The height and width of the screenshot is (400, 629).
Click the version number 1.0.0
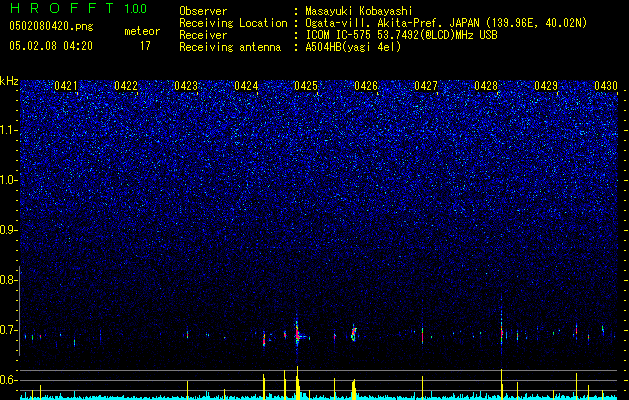pyautogui.click(x=135, y=9)
